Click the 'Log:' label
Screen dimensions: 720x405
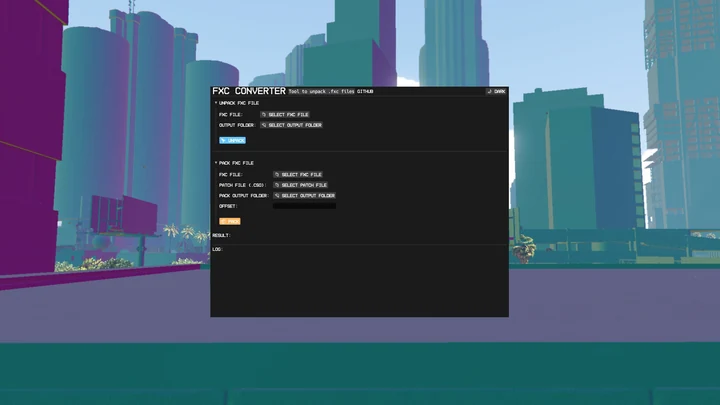click(217, 249)
